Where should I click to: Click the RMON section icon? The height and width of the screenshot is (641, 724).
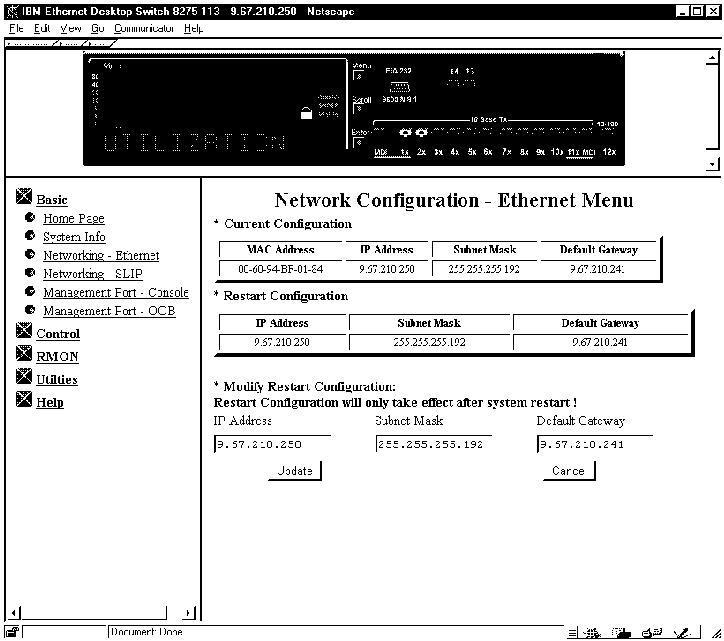coord(25,354)
